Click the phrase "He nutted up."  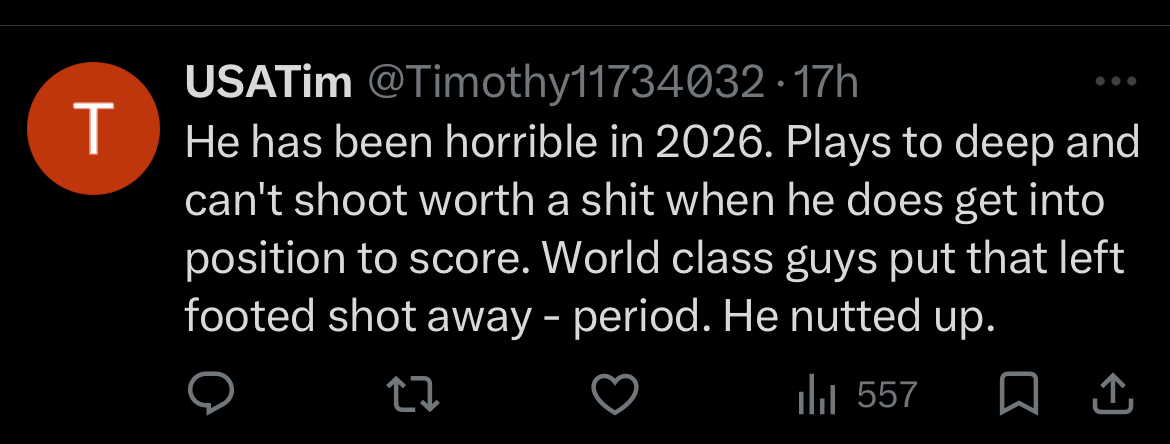[858, 316]
